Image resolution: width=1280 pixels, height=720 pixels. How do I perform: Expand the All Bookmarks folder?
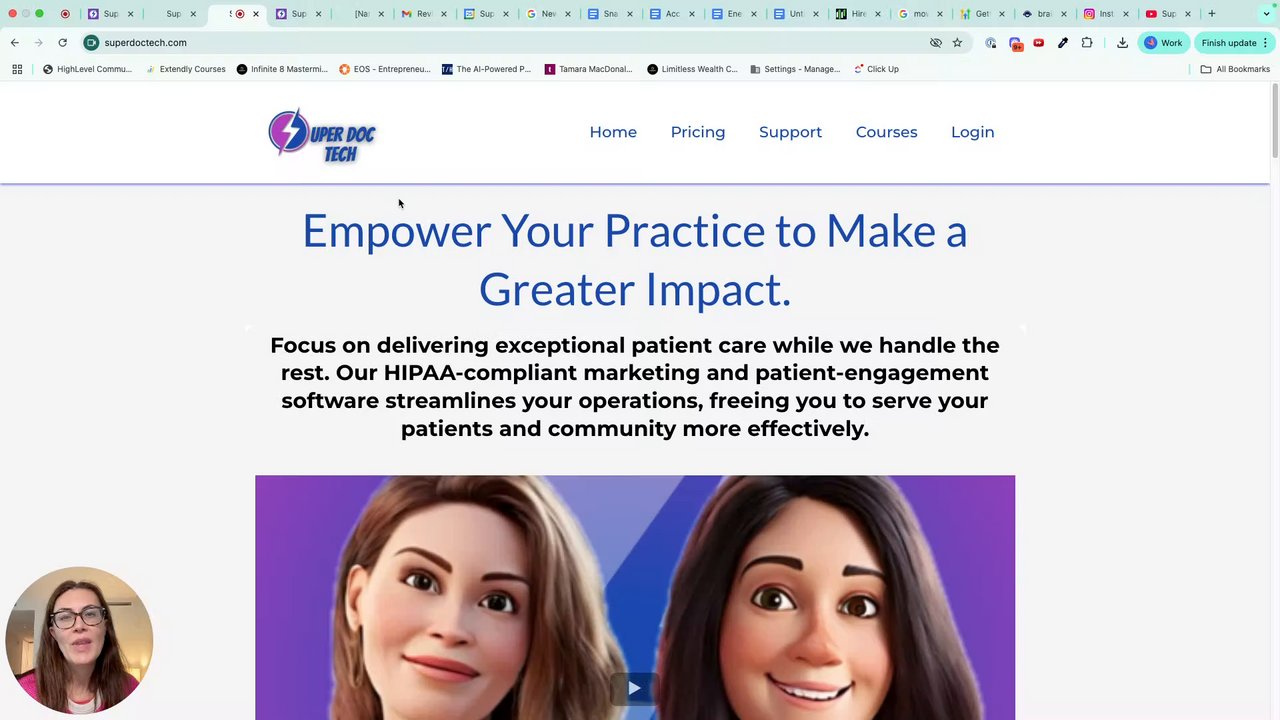(x=1235, y=69)
